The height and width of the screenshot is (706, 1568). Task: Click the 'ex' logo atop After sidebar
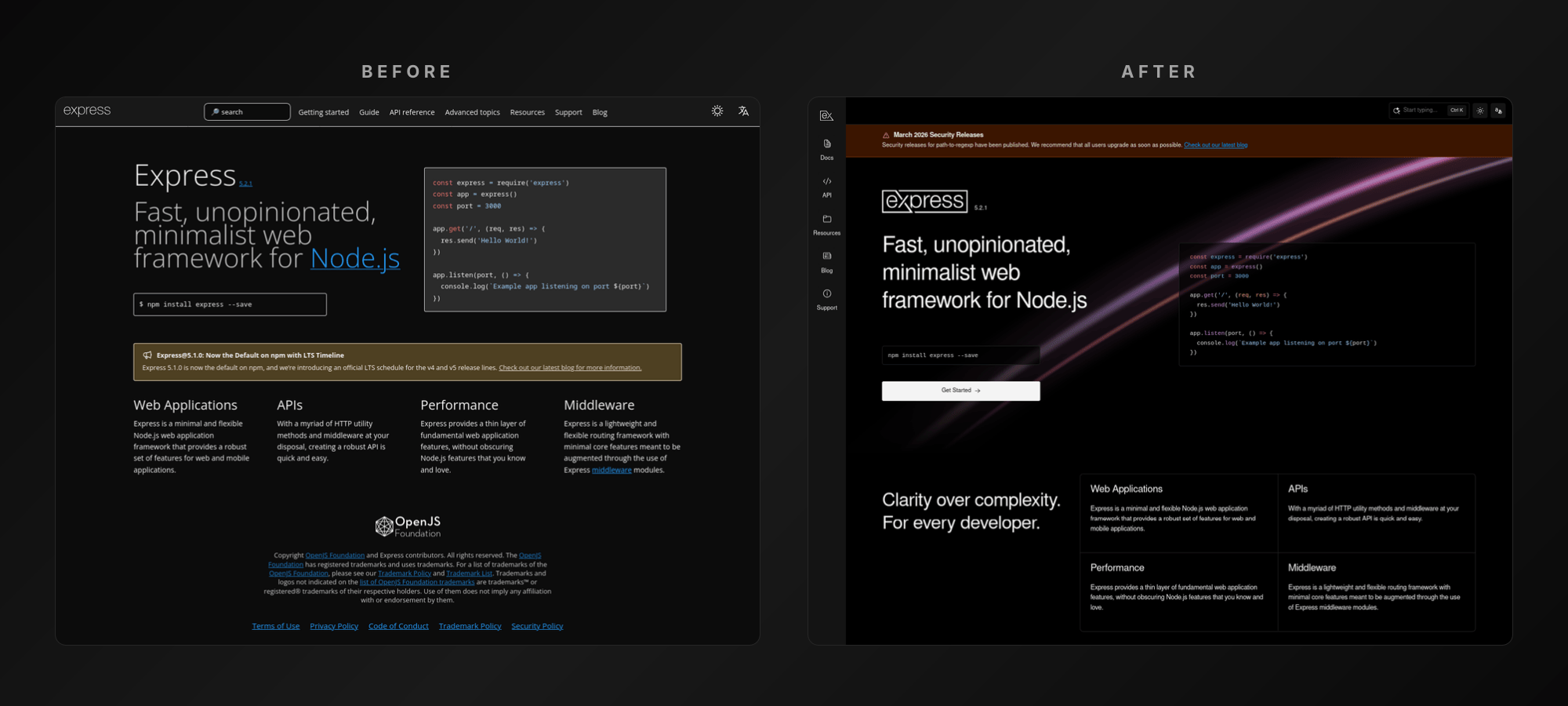(x=826, y=115)
